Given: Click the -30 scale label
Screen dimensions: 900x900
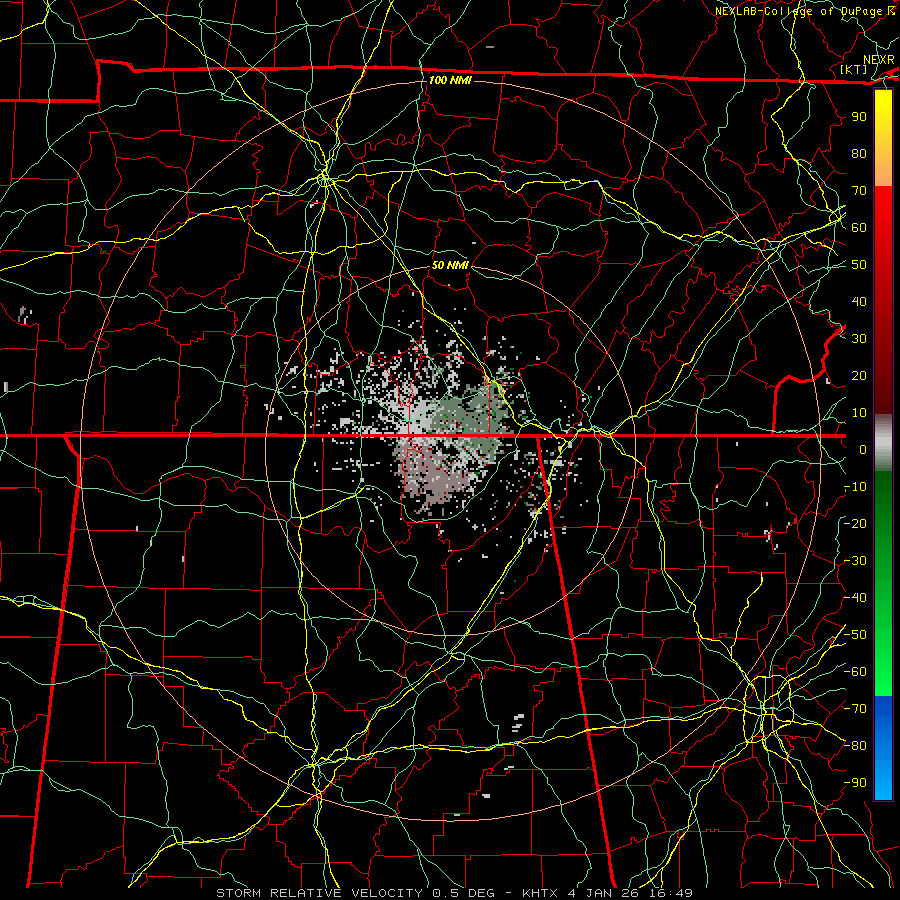Looking at the screenshot, I should (x=856, y=561).
